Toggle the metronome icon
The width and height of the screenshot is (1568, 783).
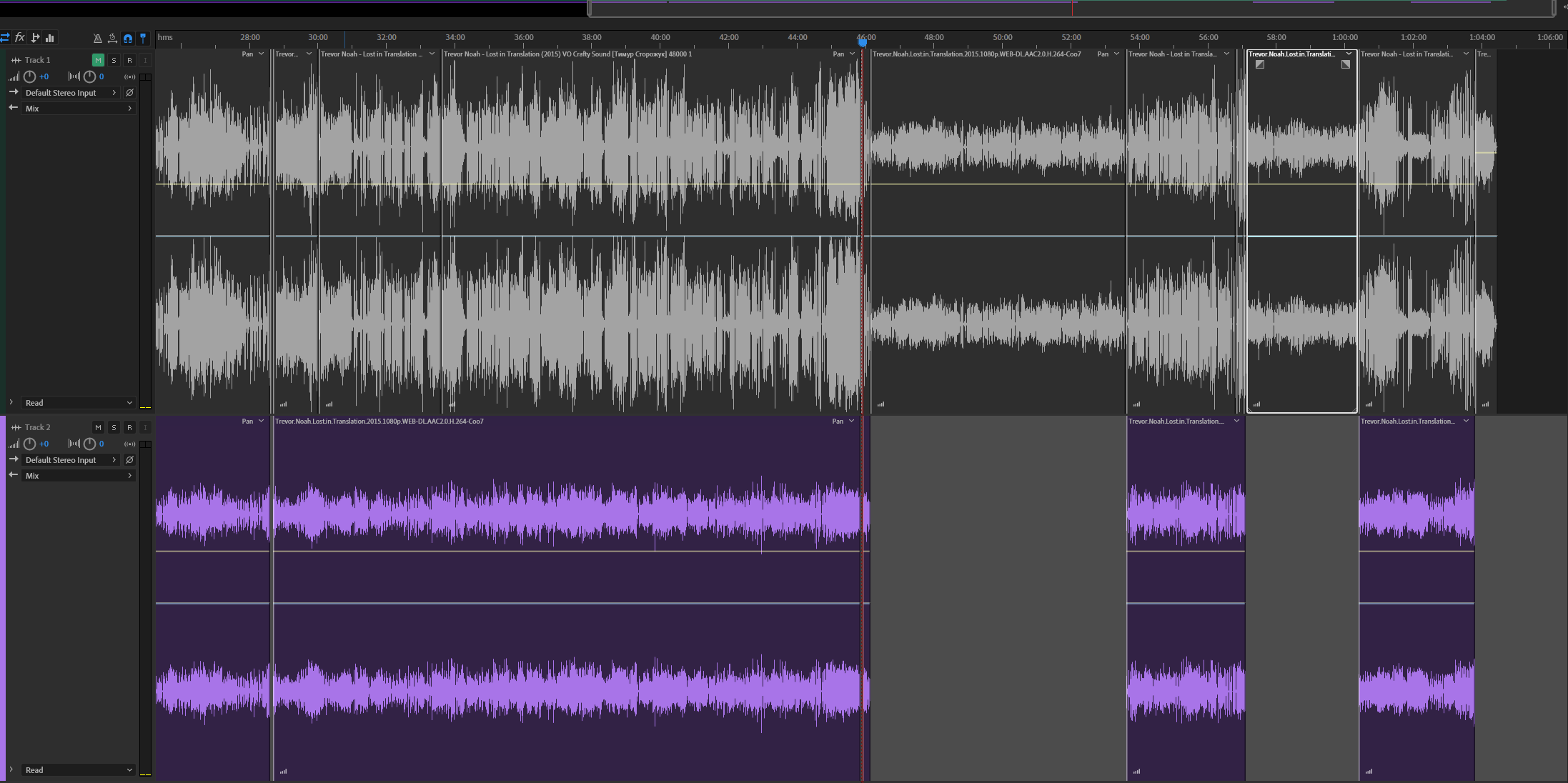pos(97,38)
